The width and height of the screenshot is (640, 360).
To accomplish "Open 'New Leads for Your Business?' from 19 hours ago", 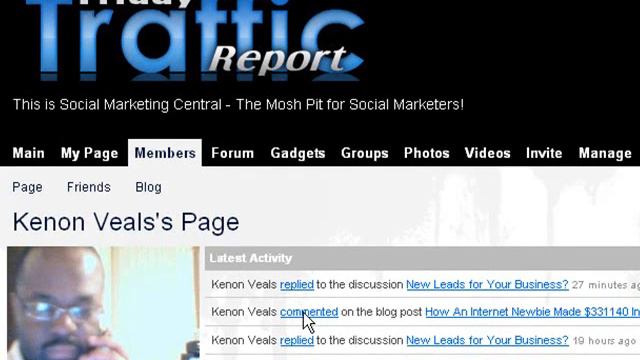I will (487, 340).
